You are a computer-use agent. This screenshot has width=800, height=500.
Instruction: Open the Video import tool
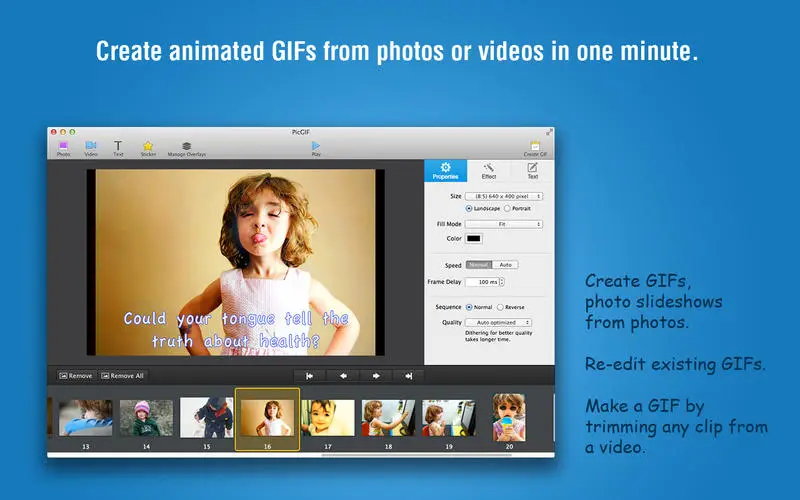pos(91,148)
